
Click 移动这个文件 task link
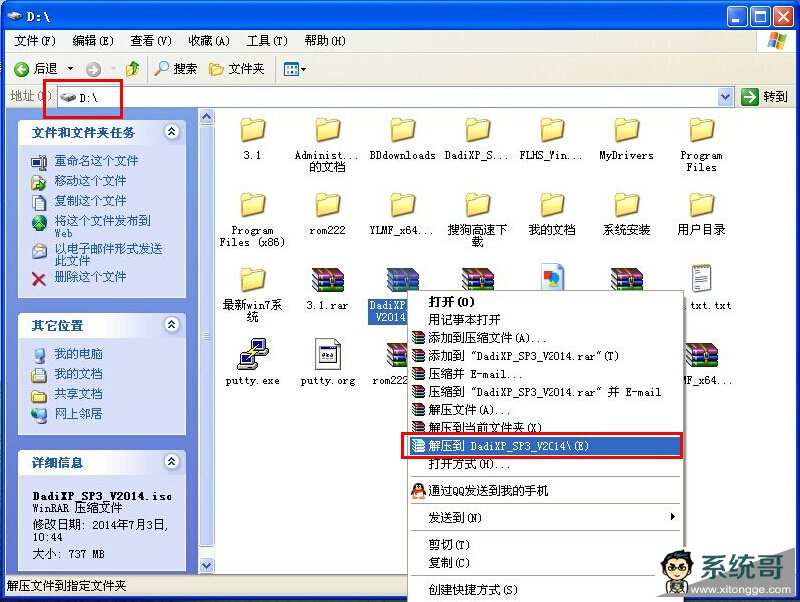point(90,181)
